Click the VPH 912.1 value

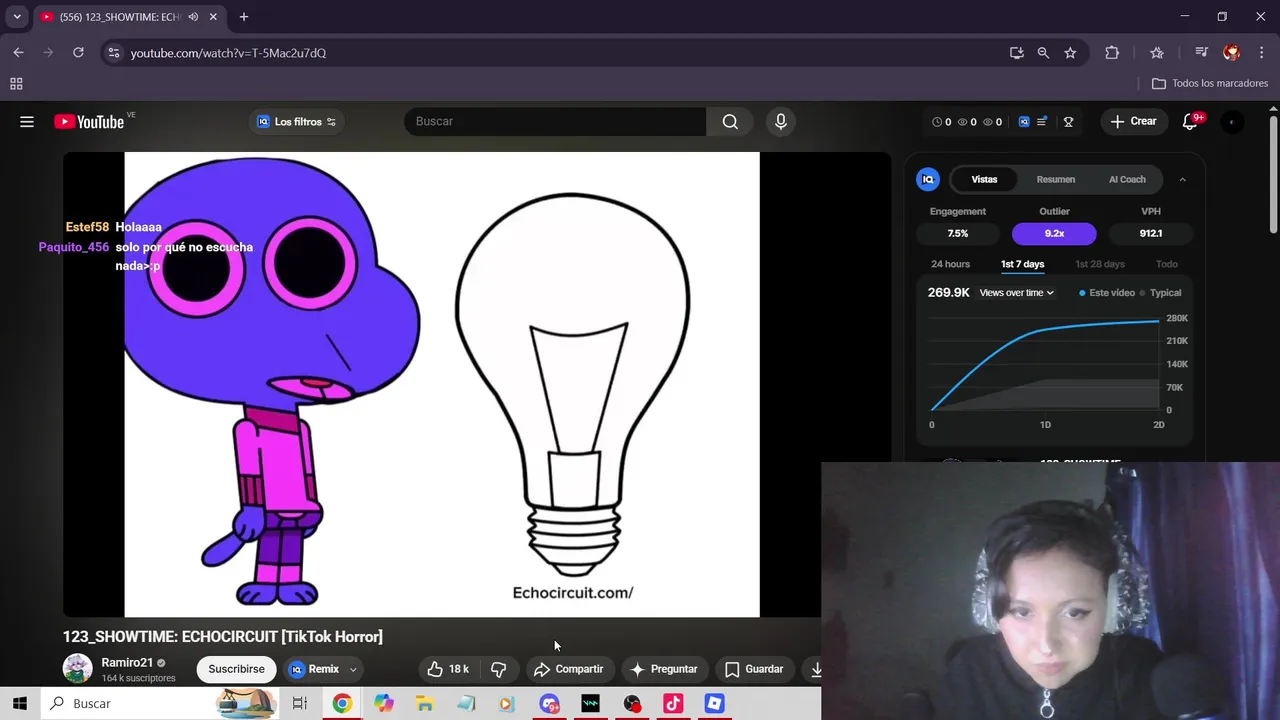[x=1151, y=233]
